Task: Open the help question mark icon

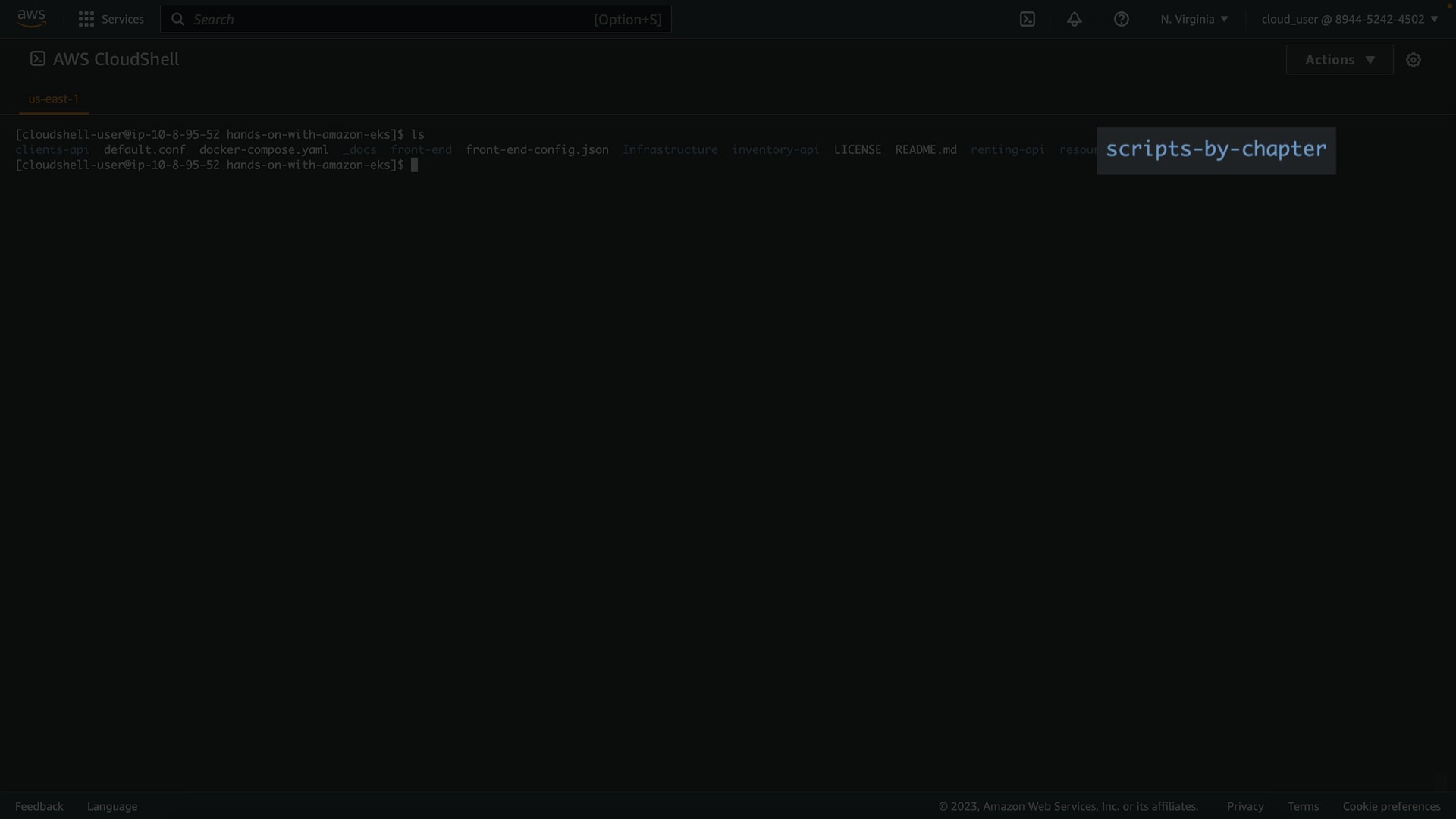Action: [1121, 19]
